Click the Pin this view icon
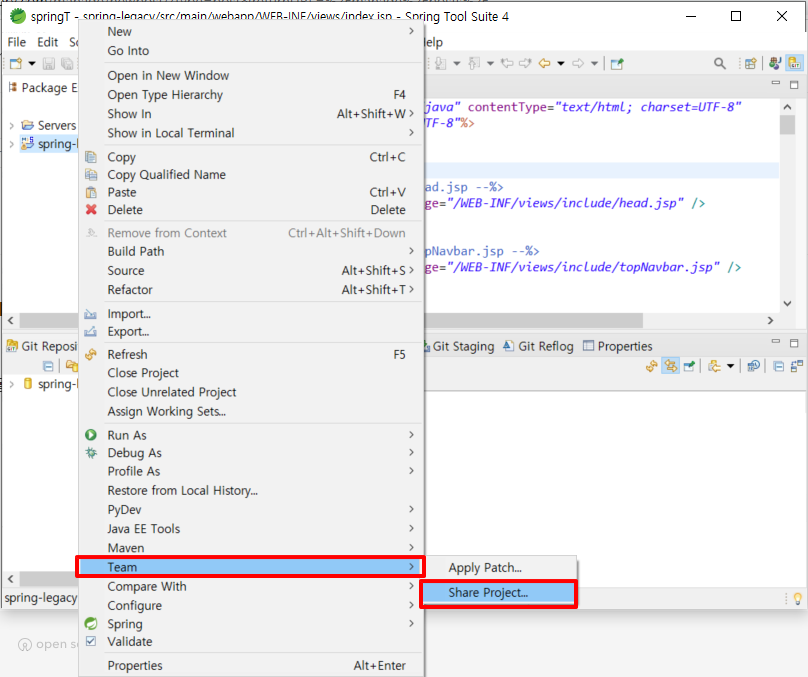 pyautogui.click(x=689, y=366)
